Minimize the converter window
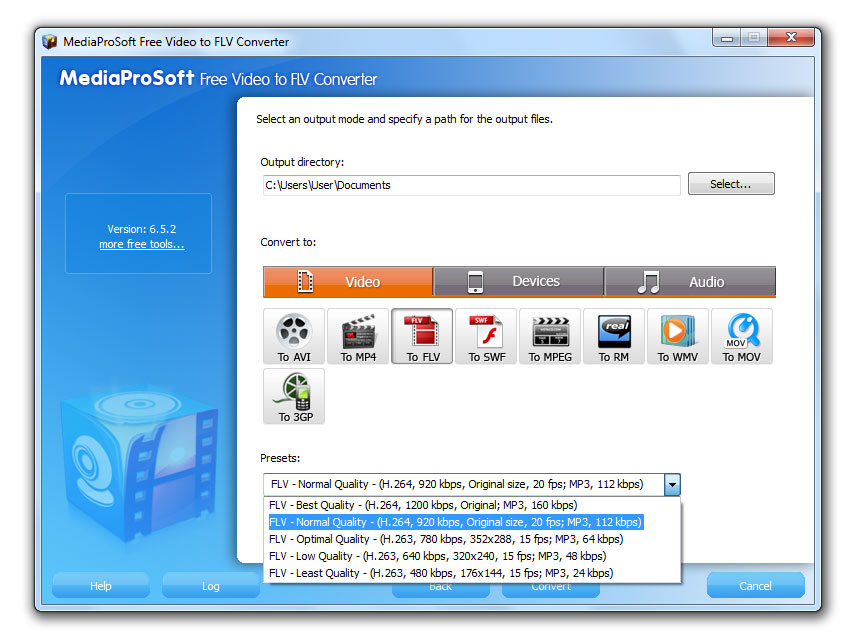 point(727,38)
